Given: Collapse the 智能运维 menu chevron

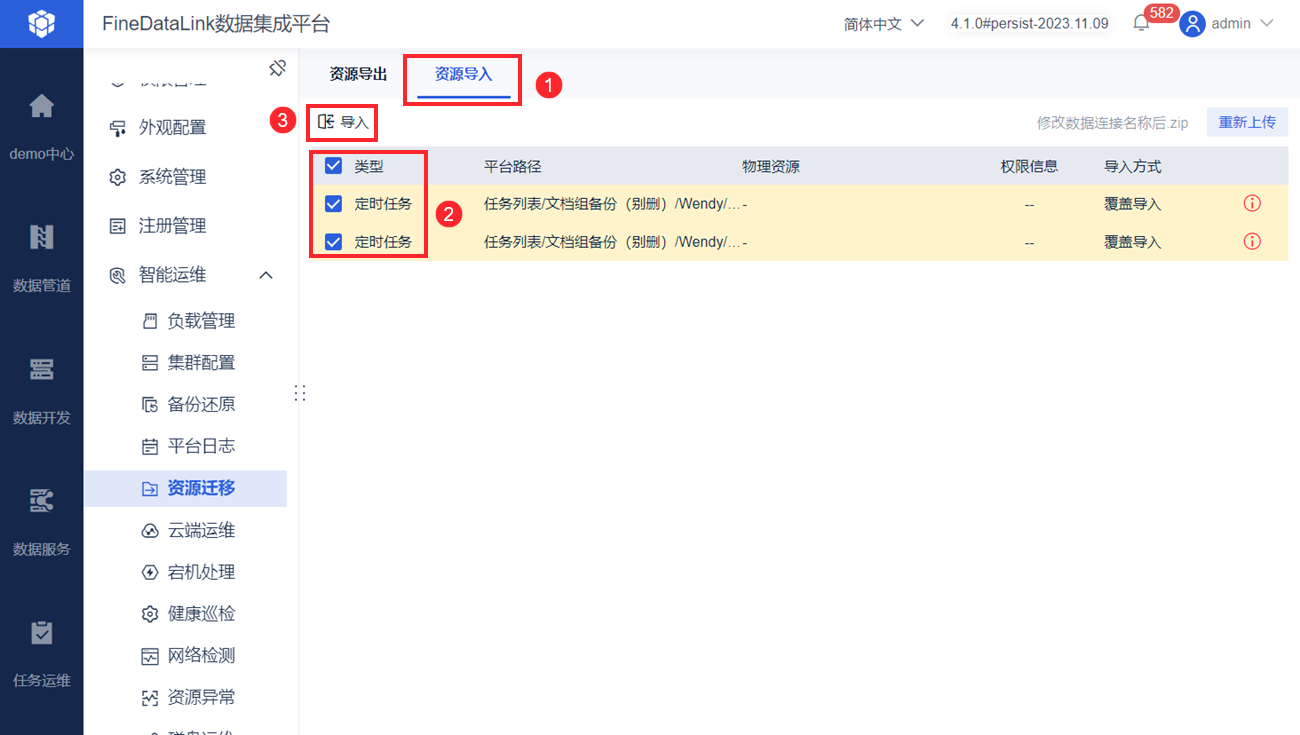Looking at the screenshot, I should pyautogui.click(x=266, y=275).
